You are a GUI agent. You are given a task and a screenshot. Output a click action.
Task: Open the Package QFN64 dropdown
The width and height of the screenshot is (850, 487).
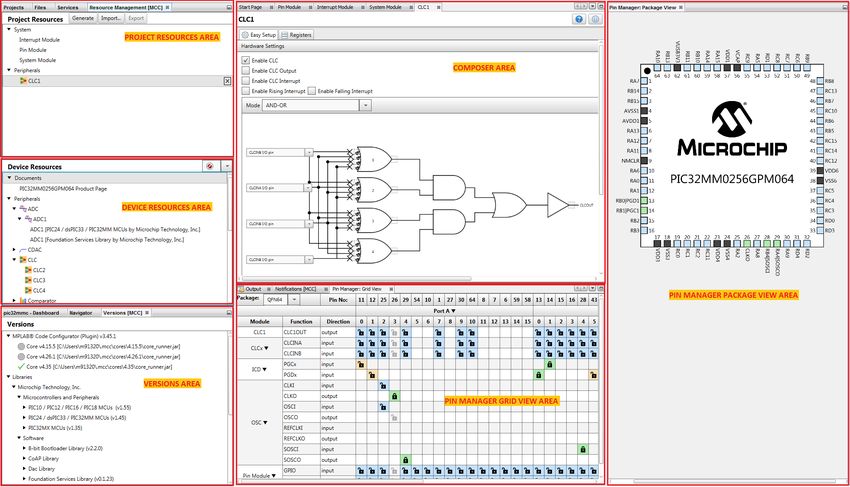coord(294,299)
